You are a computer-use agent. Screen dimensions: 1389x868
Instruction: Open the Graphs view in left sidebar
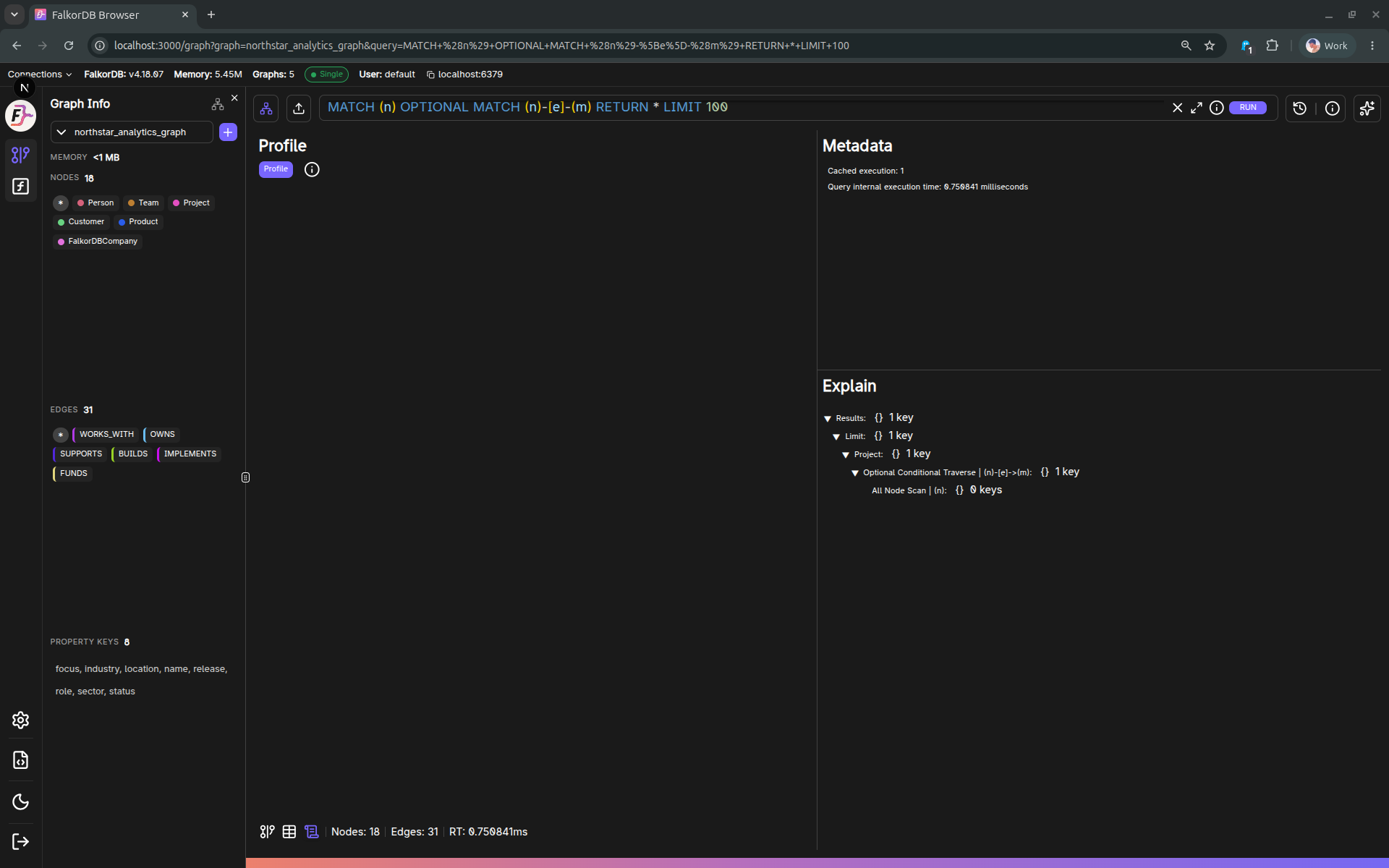pyautogui.click(x=21, y=155)
